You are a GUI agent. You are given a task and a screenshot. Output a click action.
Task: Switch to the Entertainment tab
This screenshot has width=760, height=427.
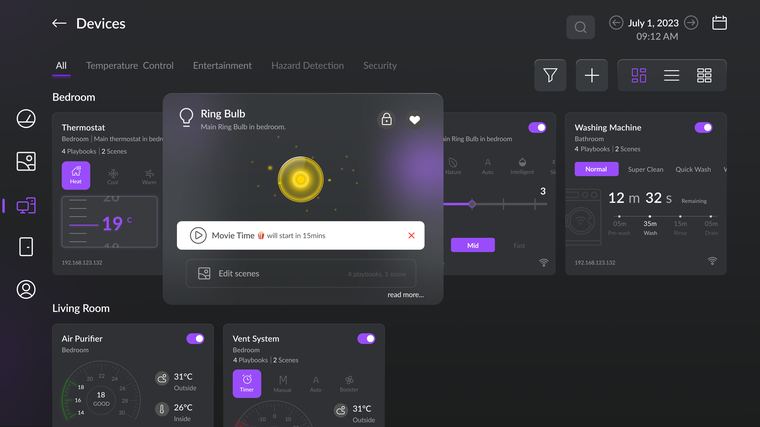click(x=222, y=65)
